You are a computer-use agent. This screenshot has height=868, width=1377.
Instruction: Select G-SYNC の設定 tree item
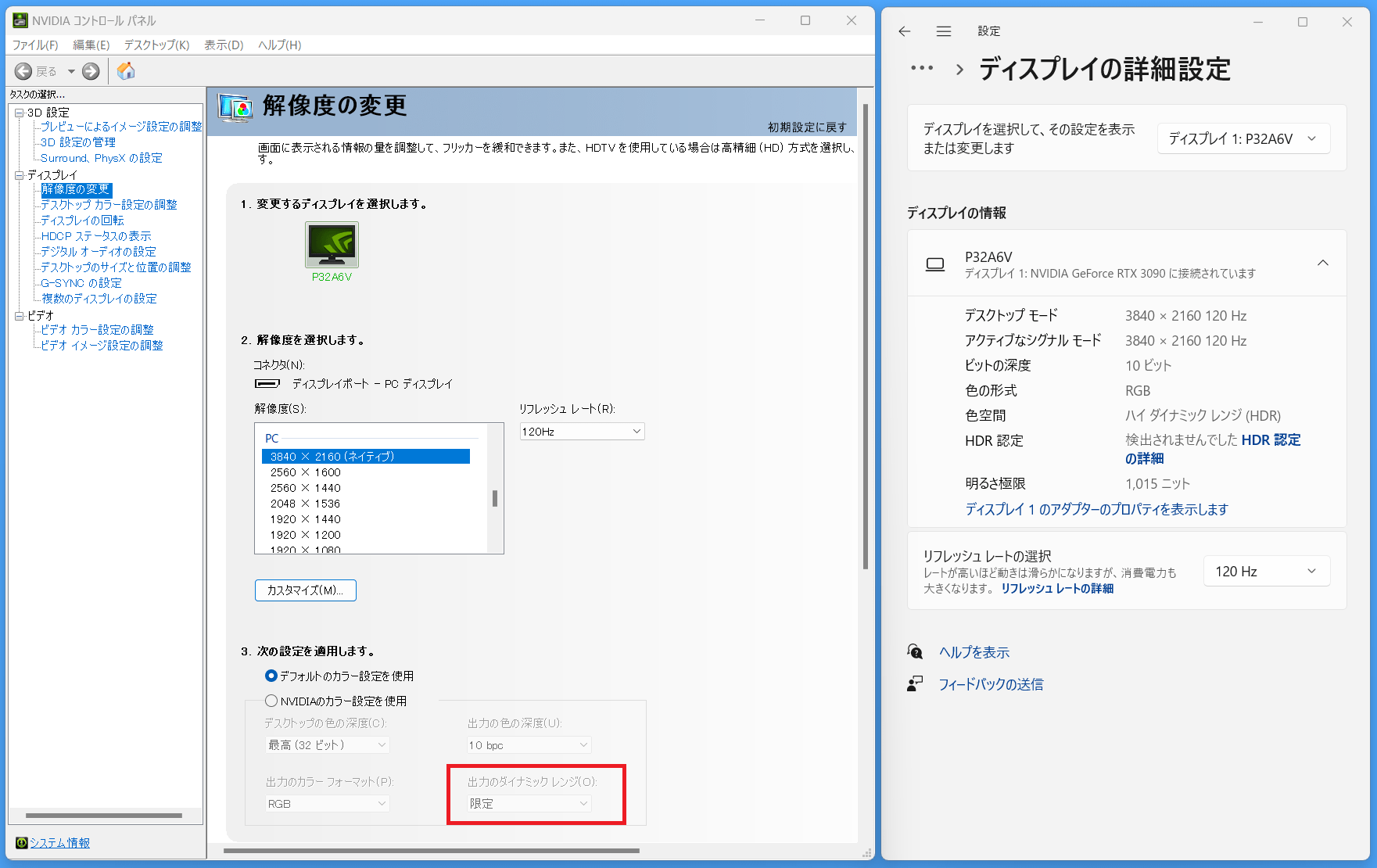[81, 283]
